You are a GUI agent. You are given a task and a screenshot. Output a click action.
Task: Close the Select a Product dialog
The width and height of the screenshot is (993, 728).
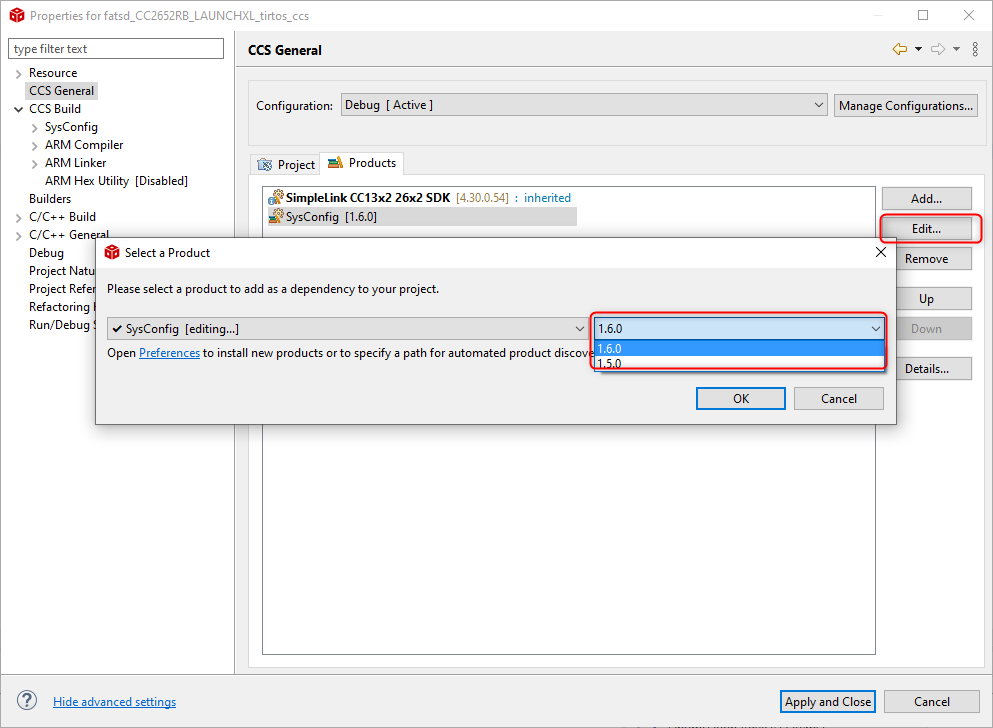(x=880, y=253)
